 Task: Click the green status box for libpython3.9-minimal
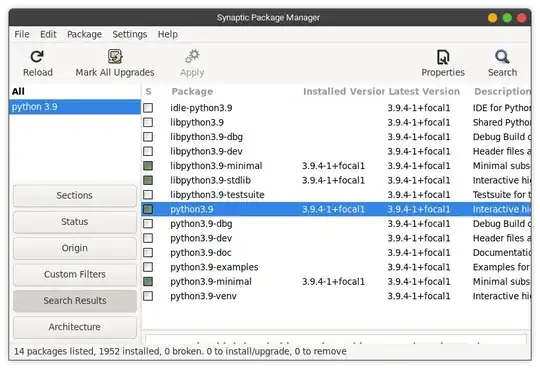tap(148, 166)
